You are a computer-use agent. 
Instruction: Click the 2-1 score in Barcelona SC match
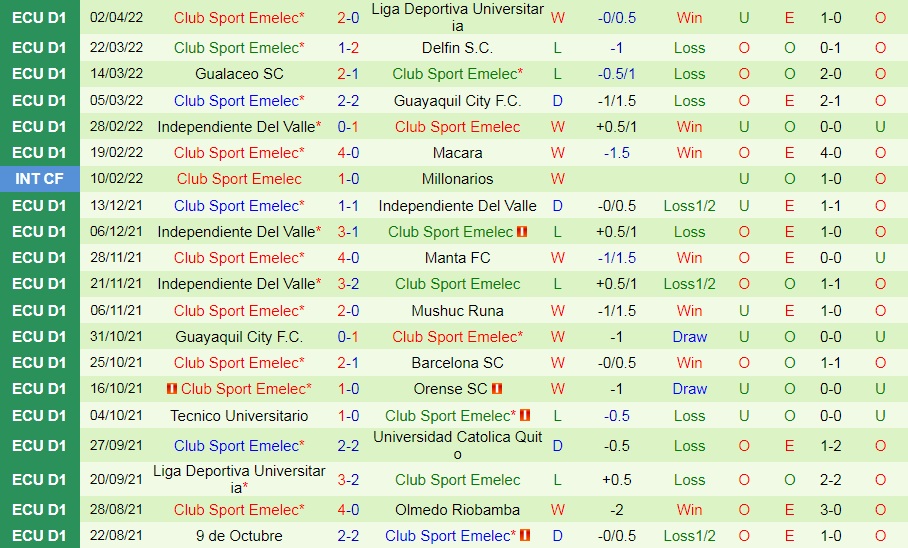pos(349,363)
